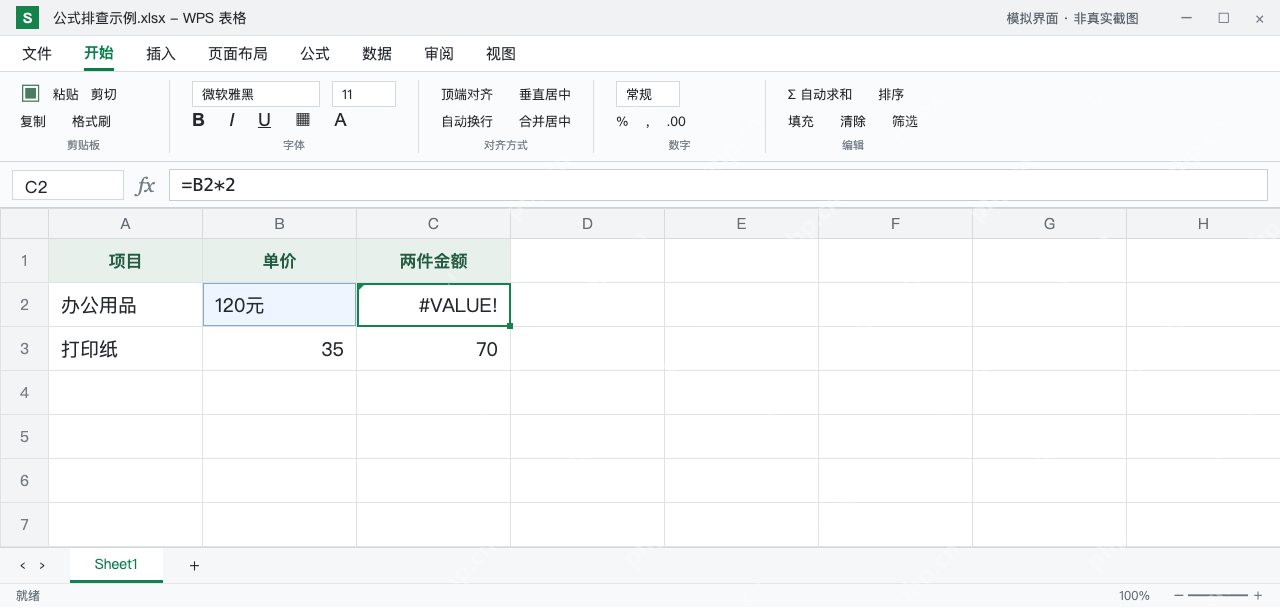The width and height of the screenshot is (1280, 608).
Task: Click the 填充 fill button
Action: [801, 121]
